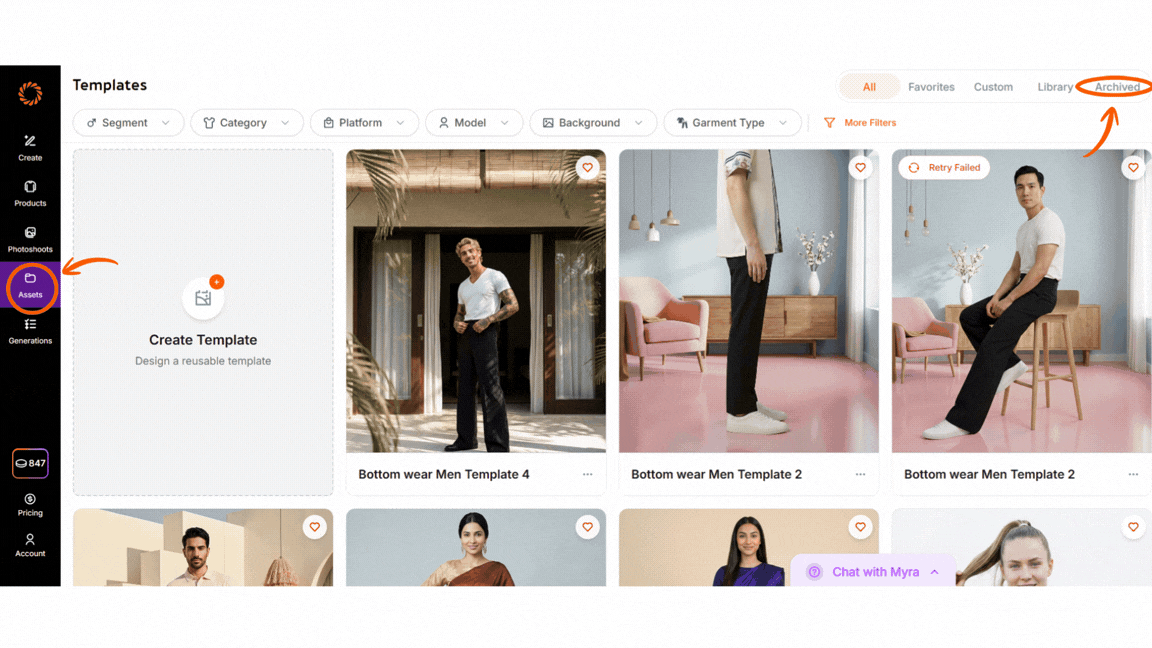
Task: Open Pricing from the sidebar
Action: [x=30, y=505]
